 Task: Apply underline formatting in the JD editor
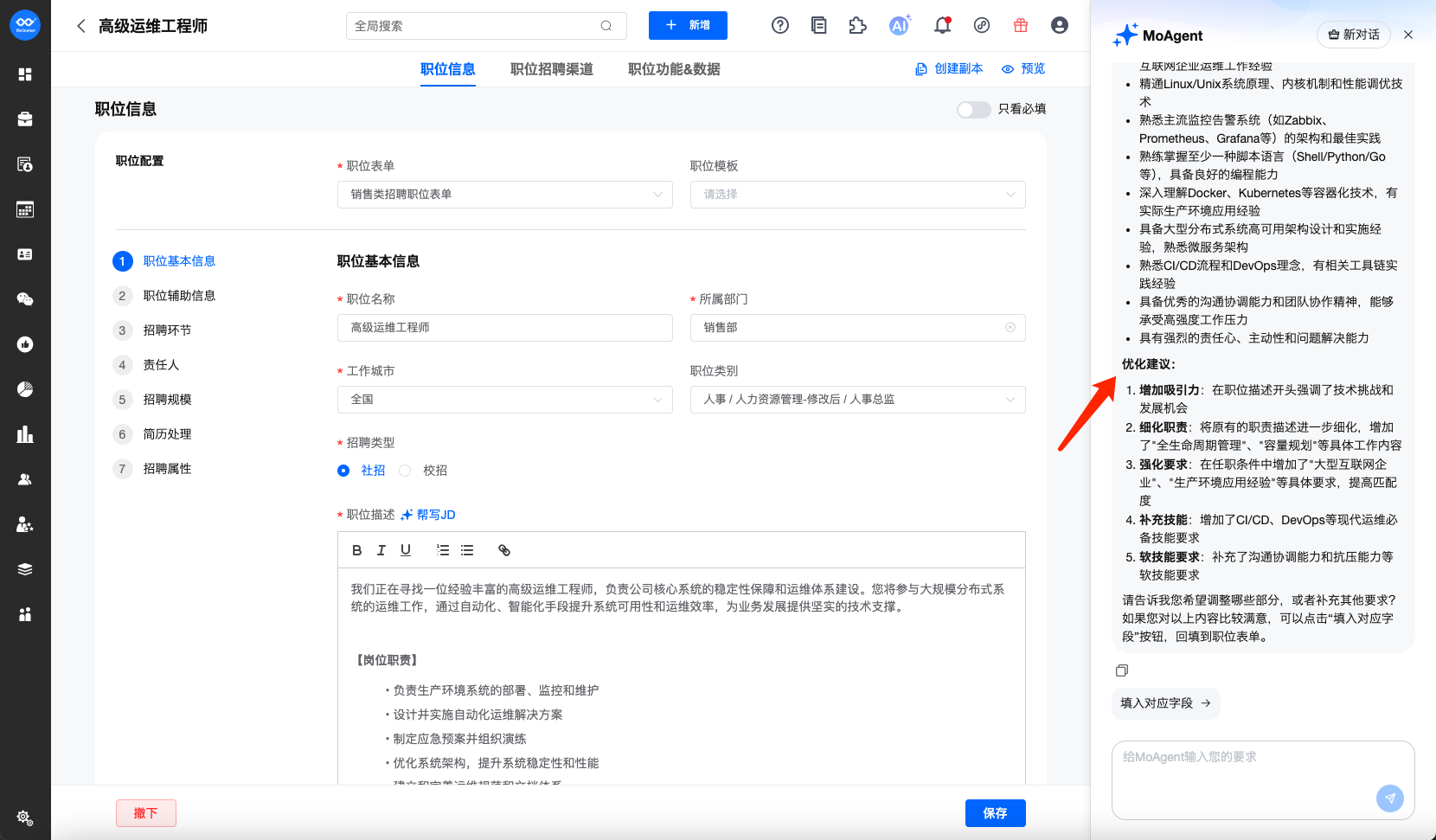406,550
